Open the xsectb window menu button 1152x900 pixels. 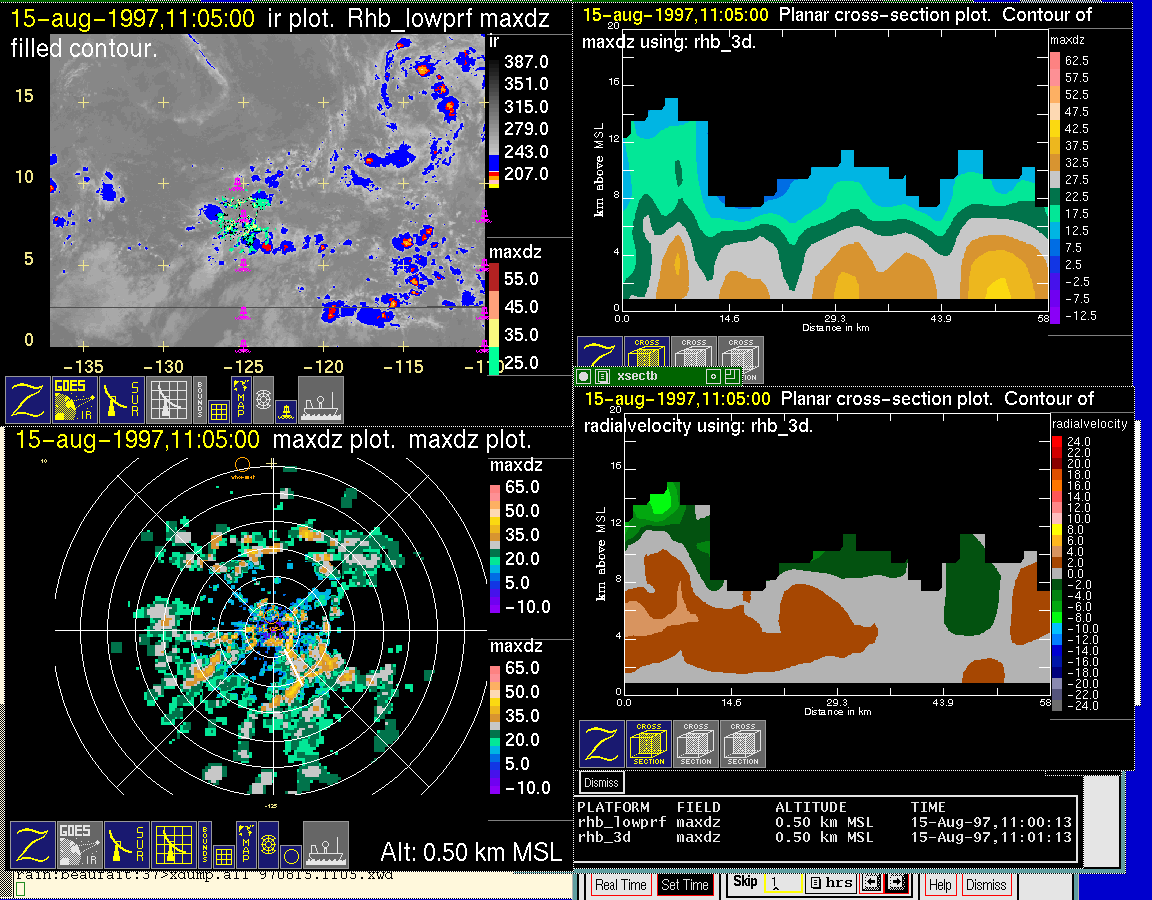pos(584,376)
